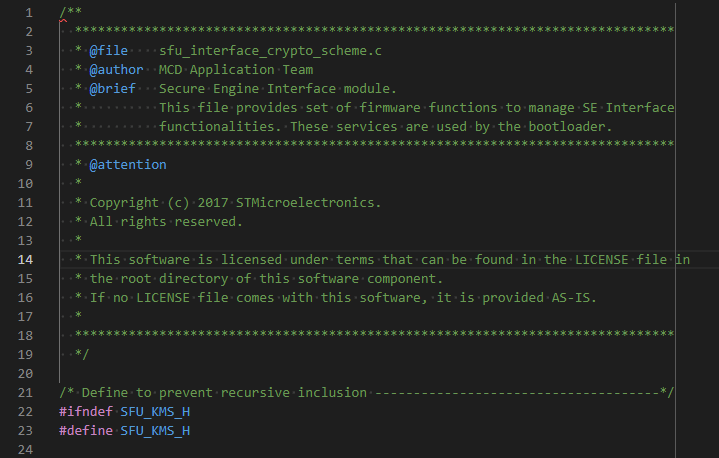Screen dimensions: 719x458
Task: Click SFU_KMS_H on the #ifndef line
Action: point(155,411)
